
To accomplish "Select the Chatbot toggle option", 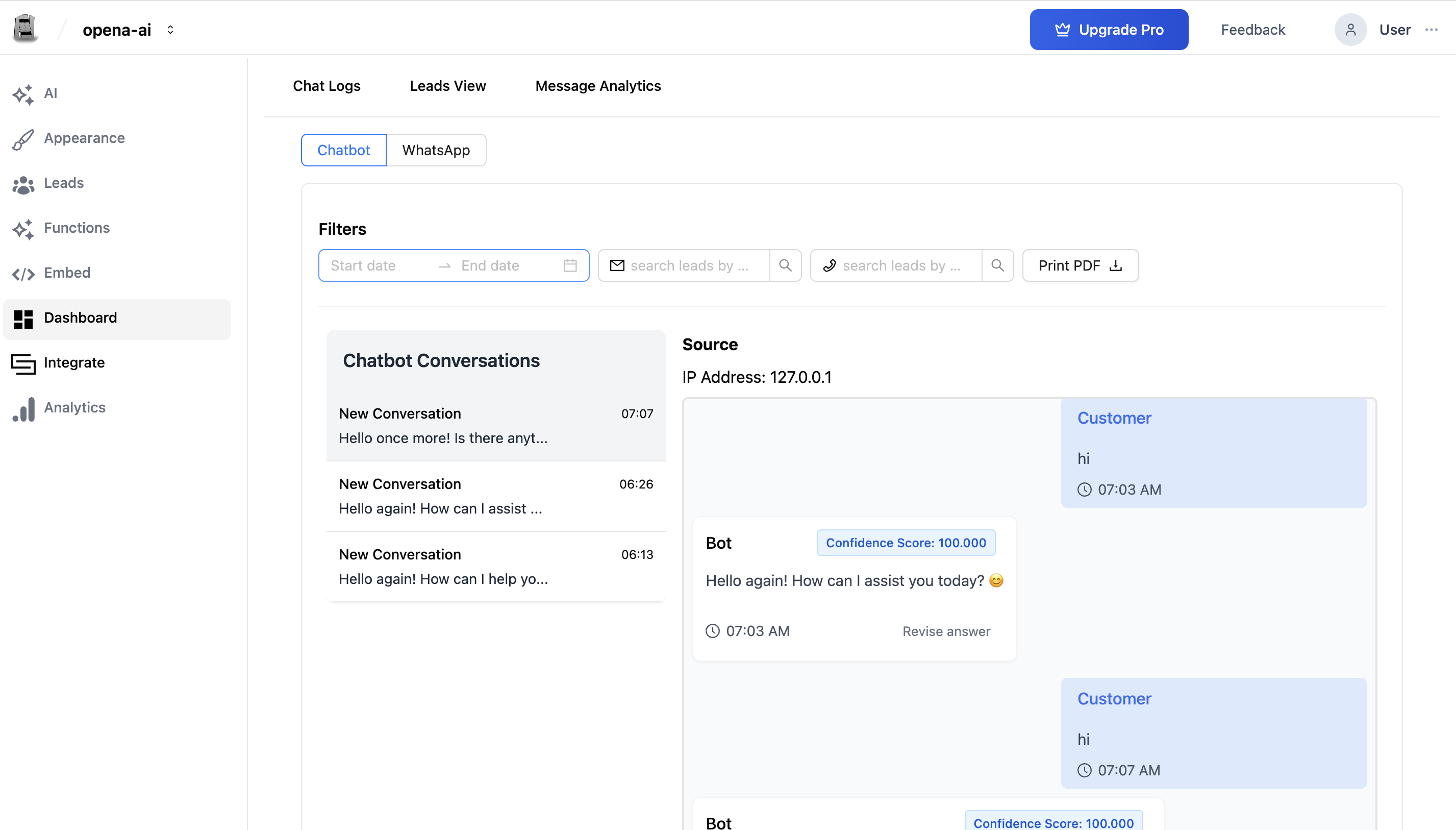I will pyautogui.click(x=343, y=150).
